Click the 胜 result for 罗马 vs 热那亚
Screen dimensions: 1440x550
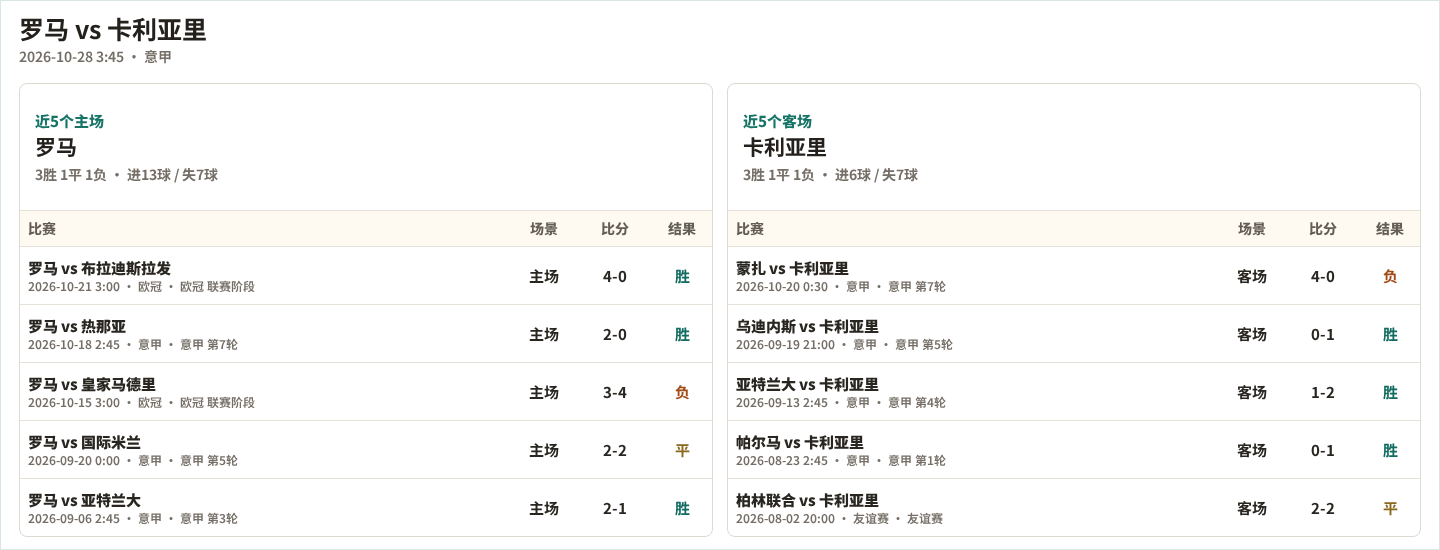click(x=682, y=334)
